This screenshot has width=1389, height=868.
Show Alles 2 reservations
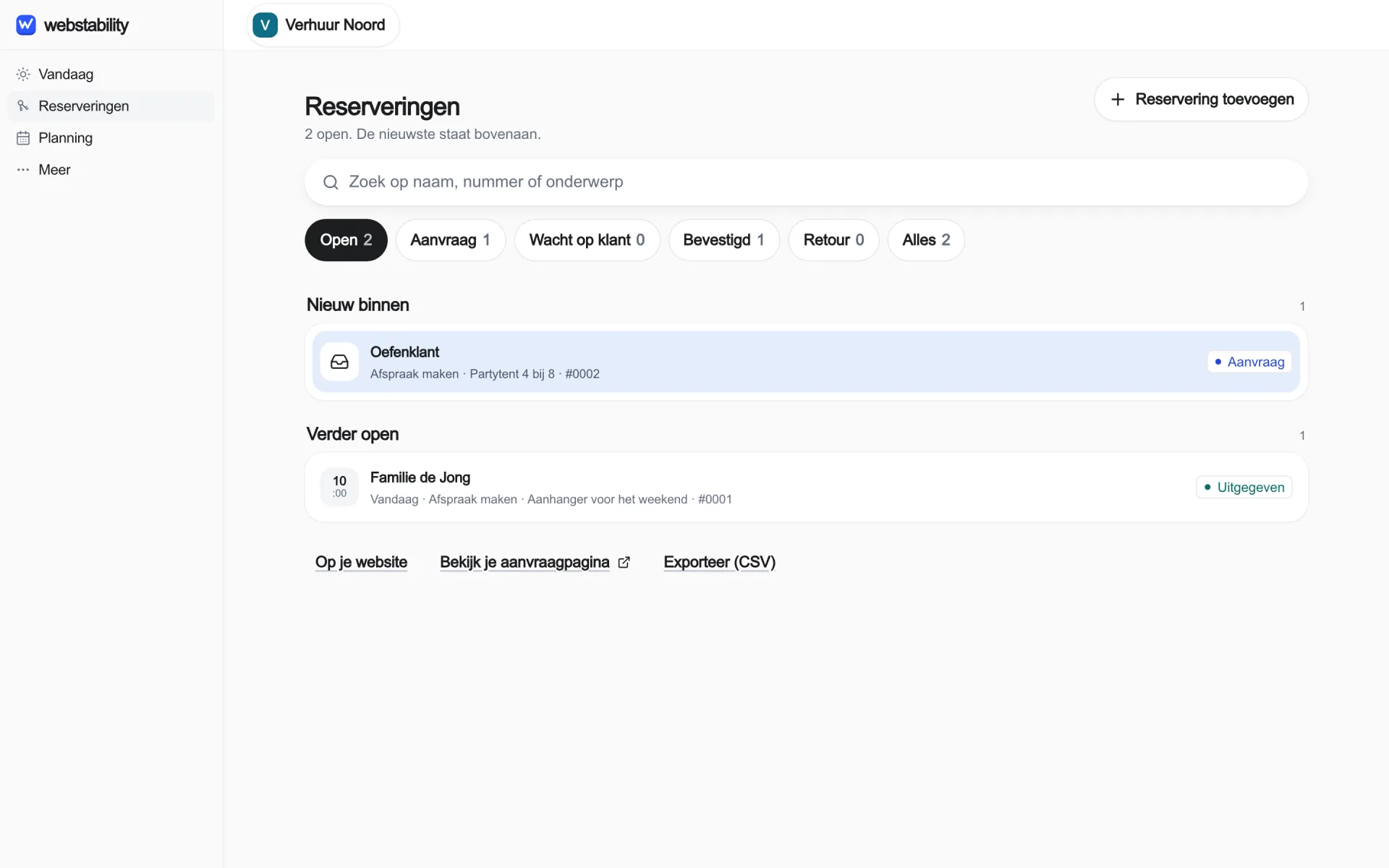click(x=926, y=240)
